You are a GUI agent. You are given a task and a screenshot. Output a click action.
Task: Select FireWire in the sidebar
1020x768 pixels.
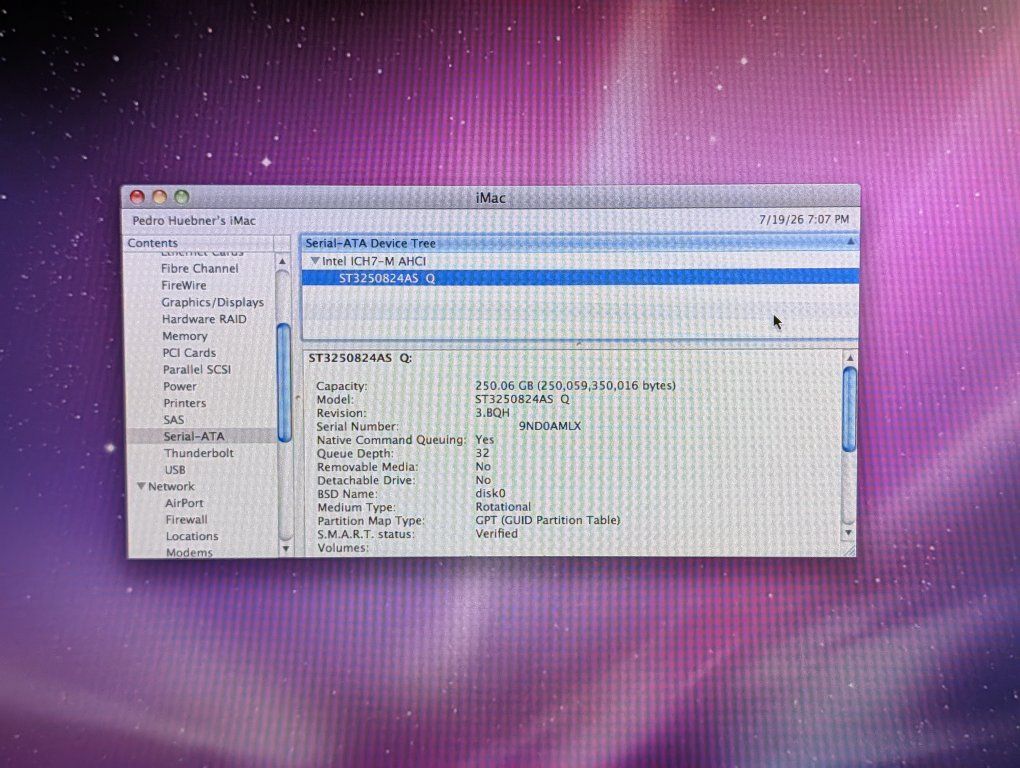(x=183, y=285)
